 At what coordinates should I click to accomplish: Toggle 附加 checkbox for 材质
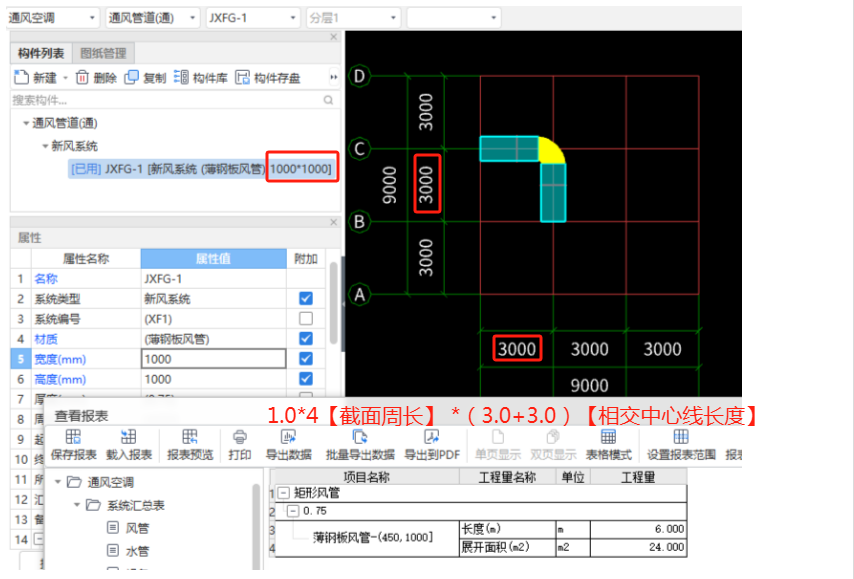pos(306,338)
